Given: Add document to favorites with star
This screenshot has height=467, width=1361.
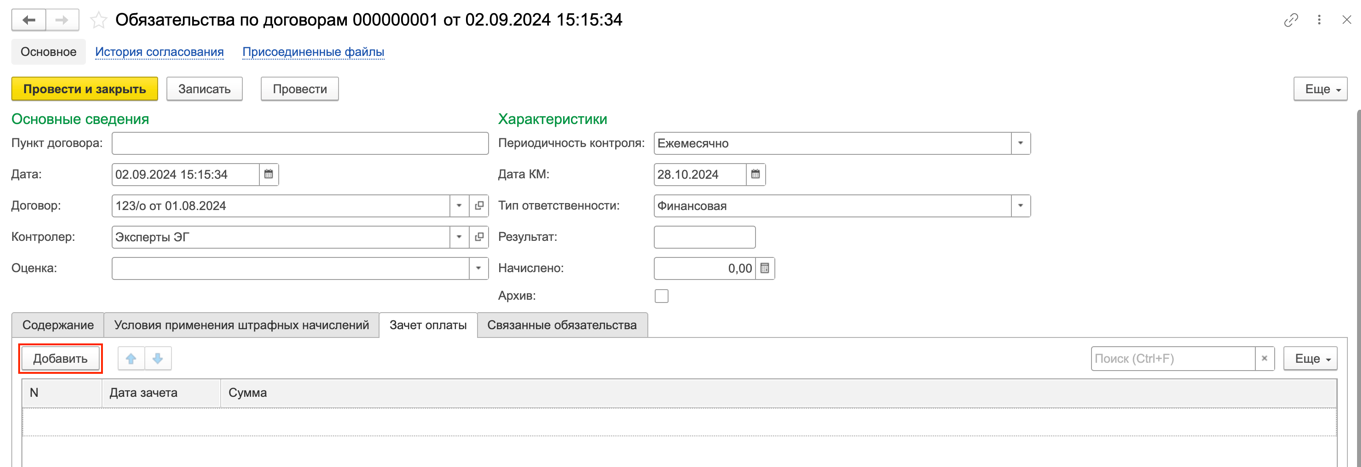Looking at the screenshot, I should (x=98, y=20).
